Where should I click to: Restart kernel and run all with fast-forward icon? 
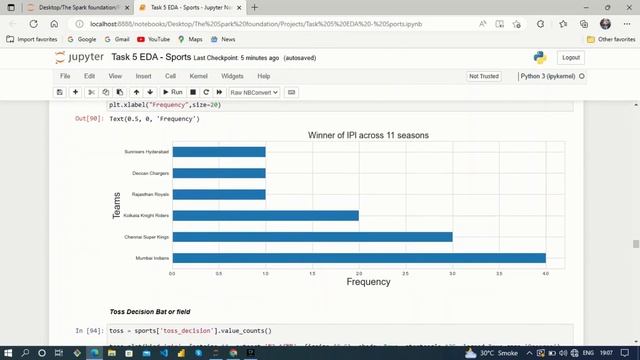[219, 92]
